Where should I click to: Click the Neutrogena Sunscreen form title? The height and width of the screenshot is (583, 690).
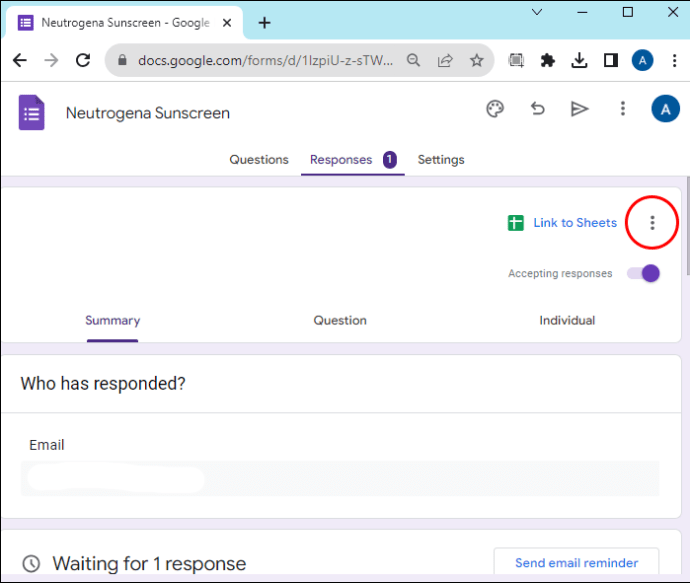[x=148, y=113]
